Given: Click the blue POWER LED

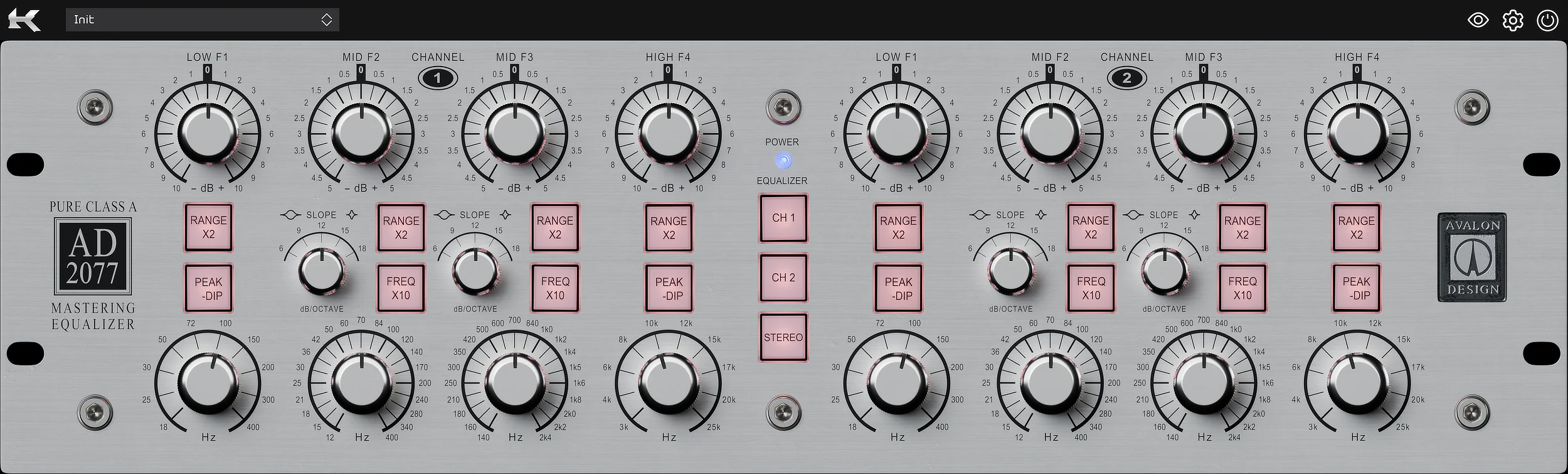Looking at the screenshot, I should 783,161.
